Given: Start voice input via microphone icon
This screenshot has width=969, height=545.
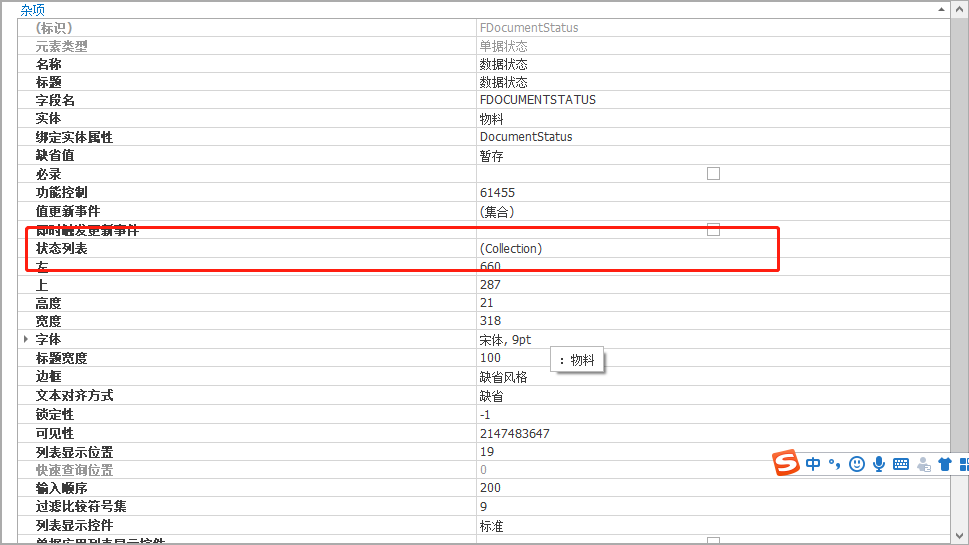Looking at the screenshot, I should 879,464.
